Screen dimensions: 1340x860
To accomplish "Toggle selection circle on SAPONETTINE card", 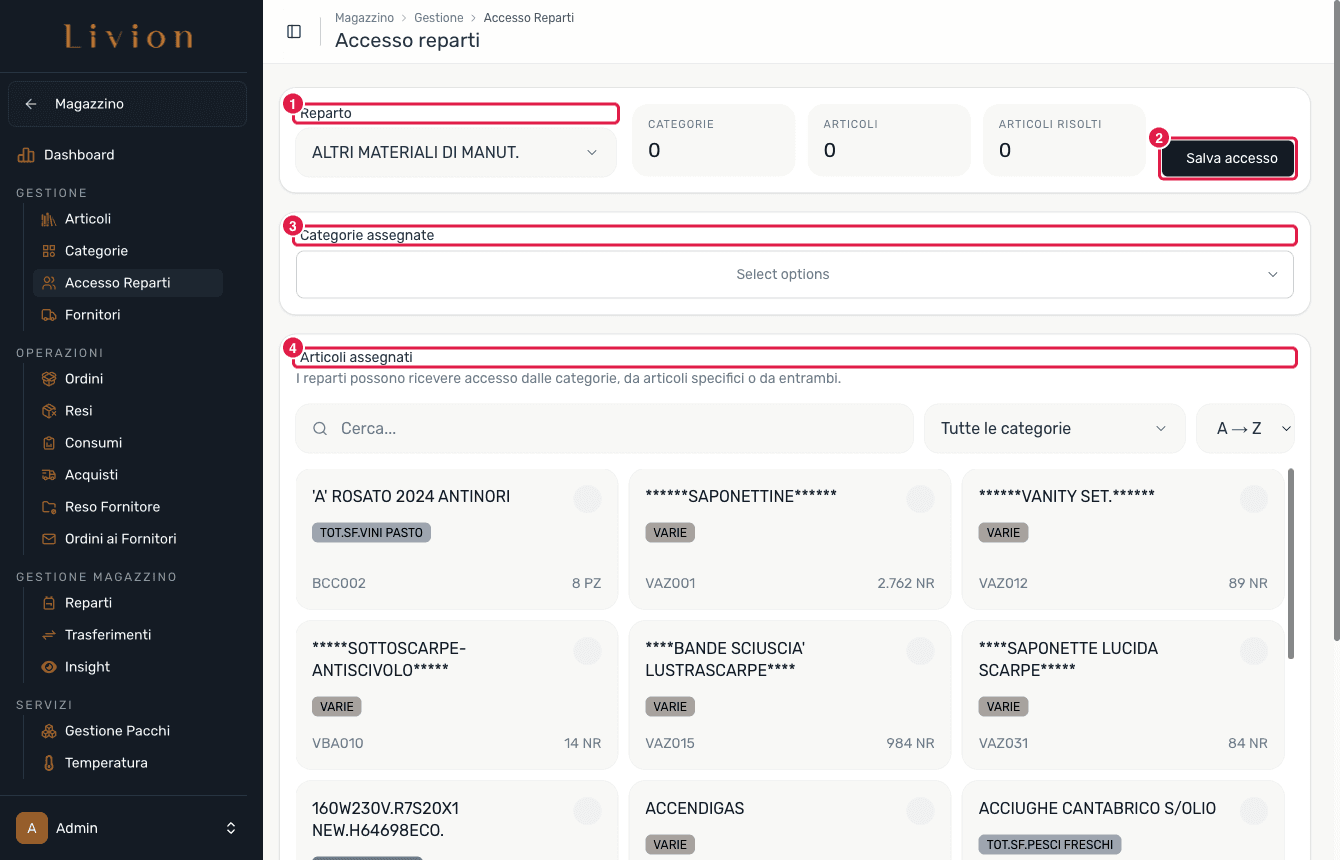I will coord(920,498).
